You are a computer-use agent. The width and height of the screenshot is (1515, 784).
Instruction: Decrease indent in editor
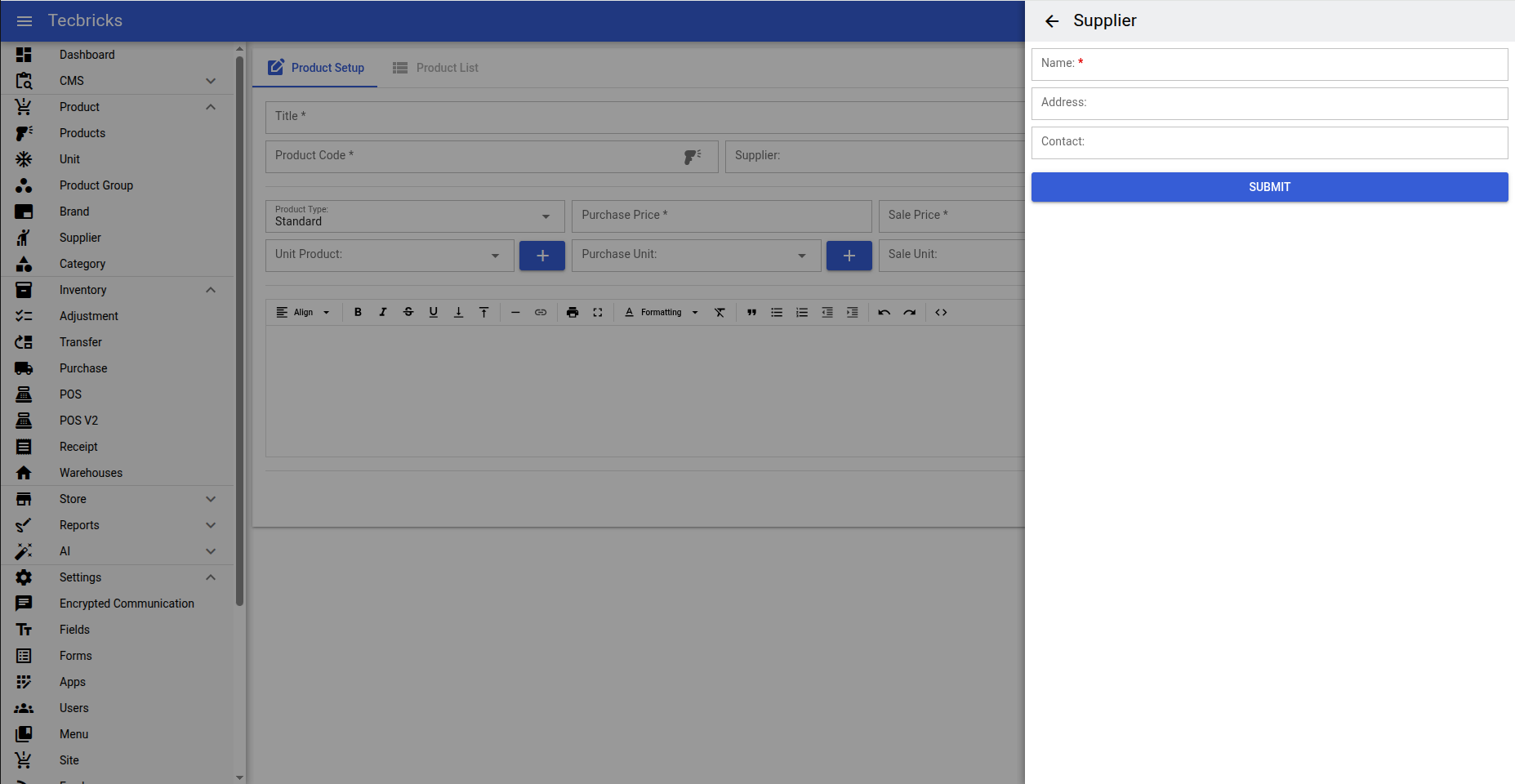point(827,312)
